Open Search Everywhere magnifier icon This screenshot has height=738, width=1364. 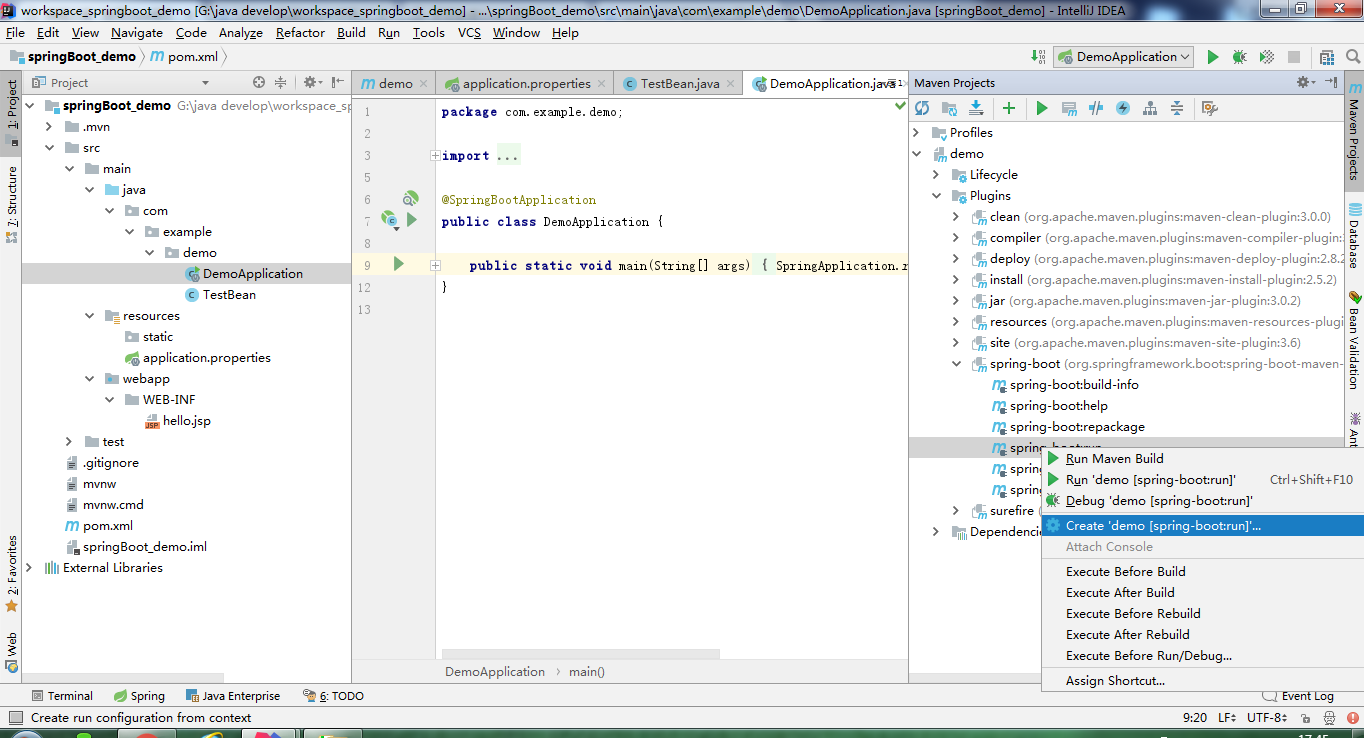coord(1351,57)
